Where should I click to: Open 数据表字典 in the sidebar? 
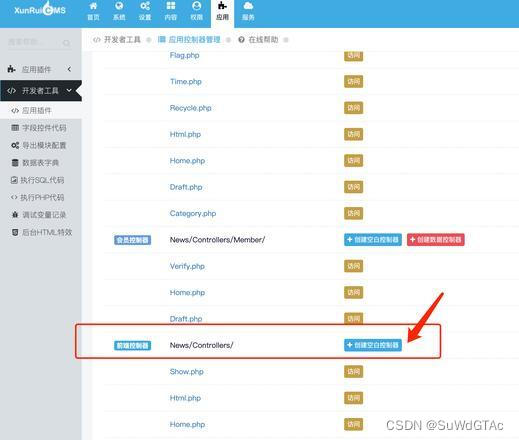pos(40,163)
